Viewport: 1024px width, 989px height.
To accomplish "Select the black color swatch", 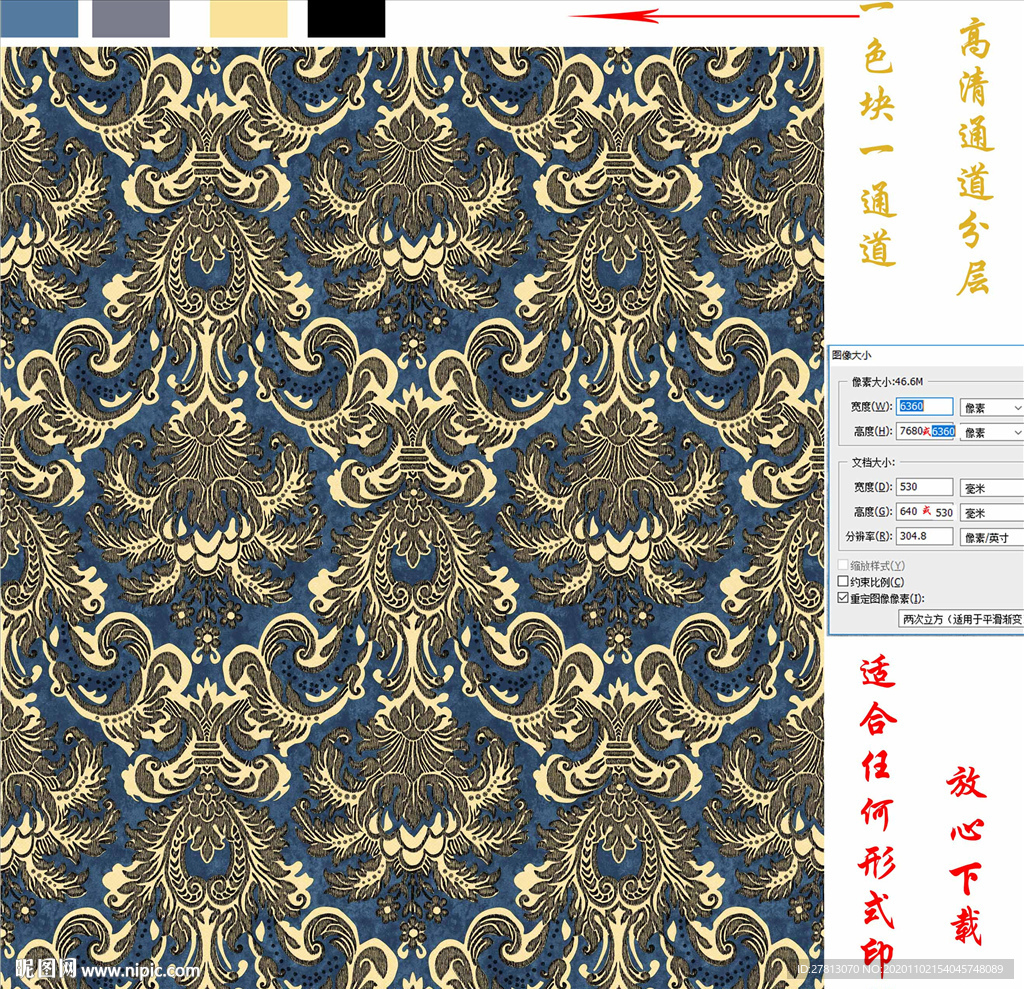I will (346, 18).
